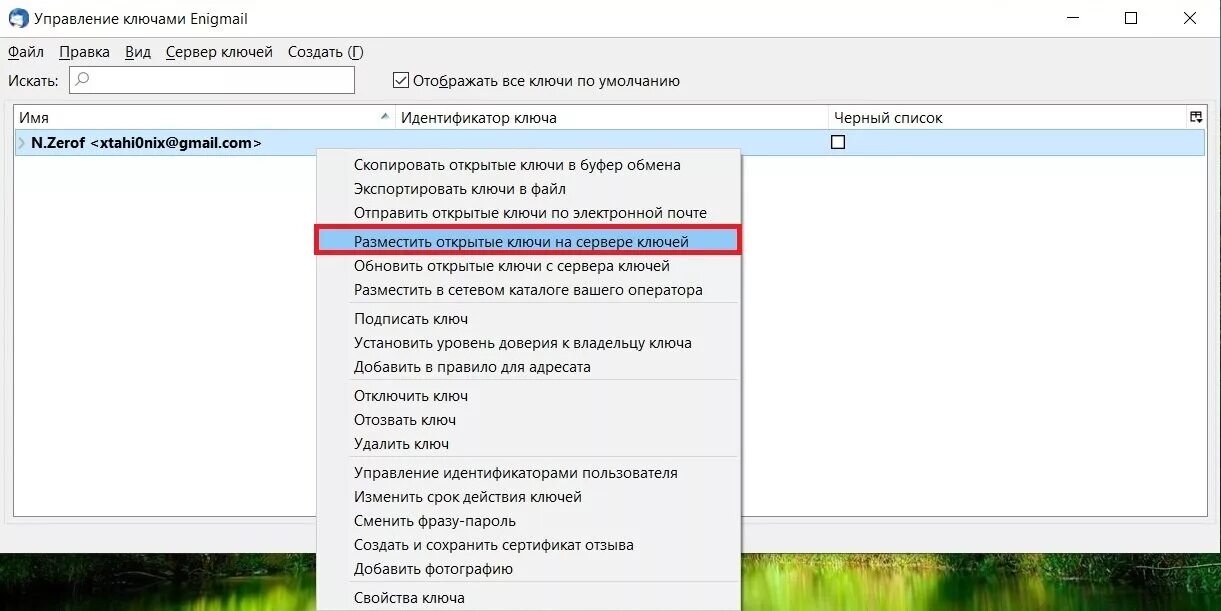This screenshot has height=611, width=1221.
Task: Sort by the "Имя" column header
Action: [204, 117]
